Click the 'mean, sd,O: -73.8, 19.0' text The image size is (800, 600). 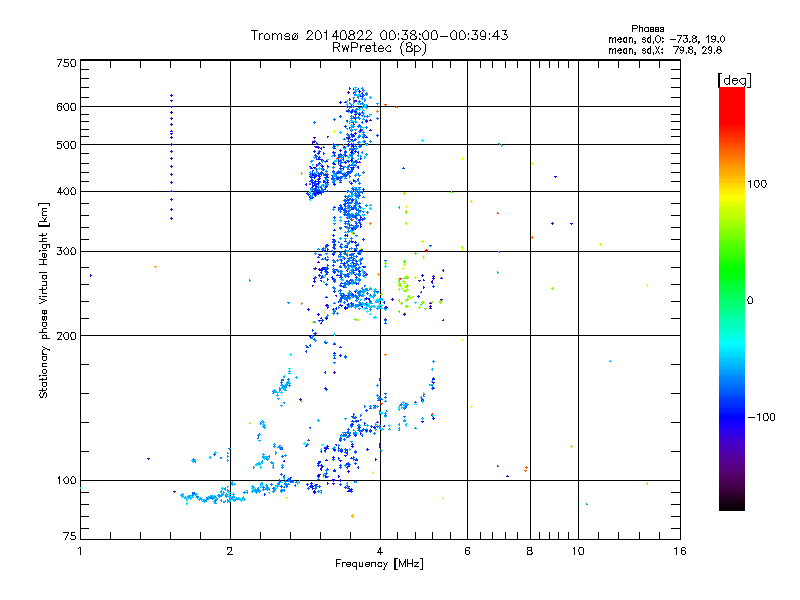click(666, 39)
